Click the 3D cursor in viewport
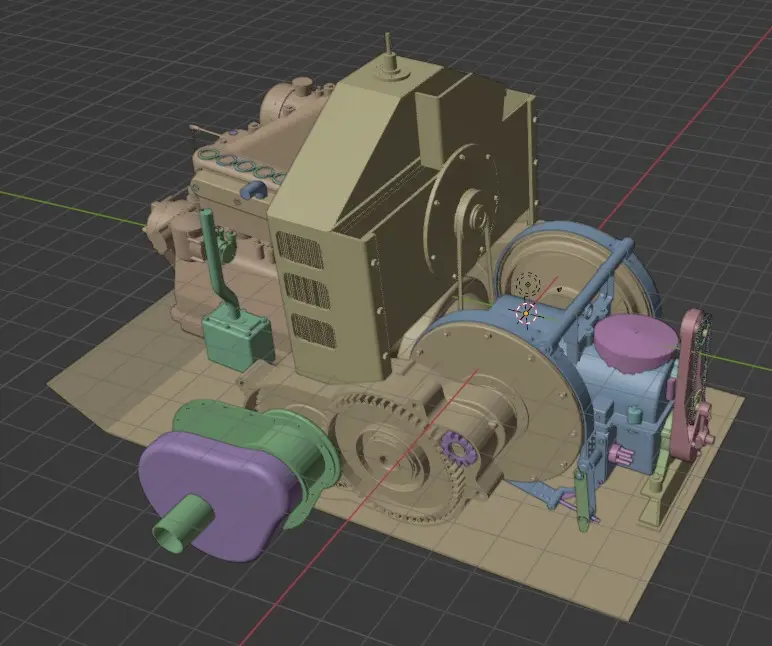 click(526, 313)
